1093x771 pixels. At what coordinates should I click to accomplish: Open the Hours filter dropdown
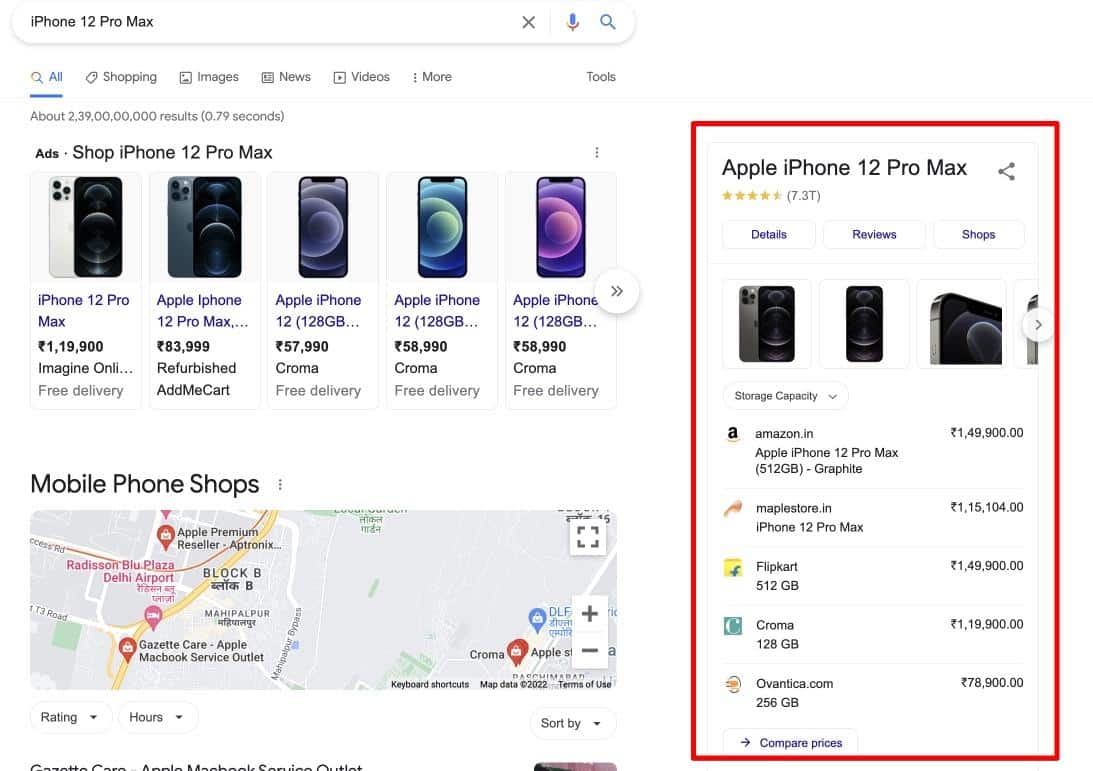click(x=157, y=717)
